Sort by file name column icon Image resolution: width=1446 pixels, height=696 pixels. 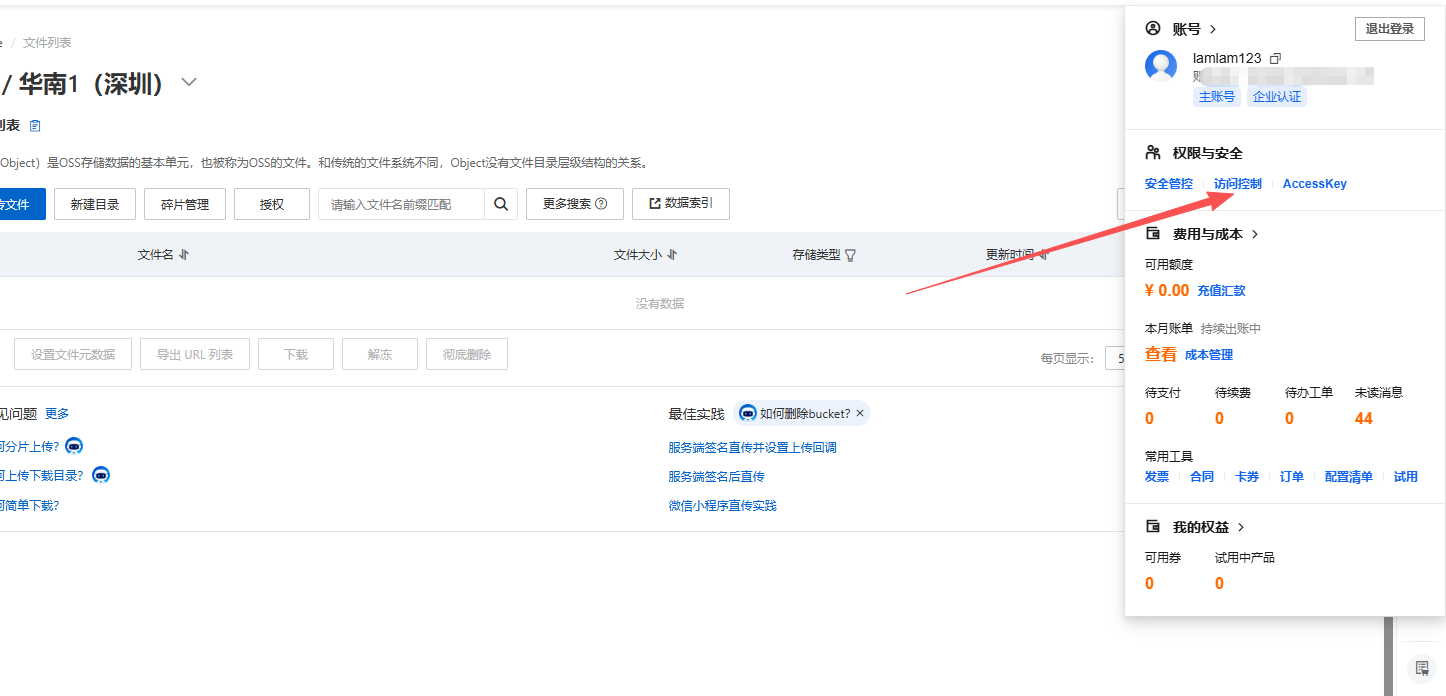pyautogui.click(x=184, y=255)
